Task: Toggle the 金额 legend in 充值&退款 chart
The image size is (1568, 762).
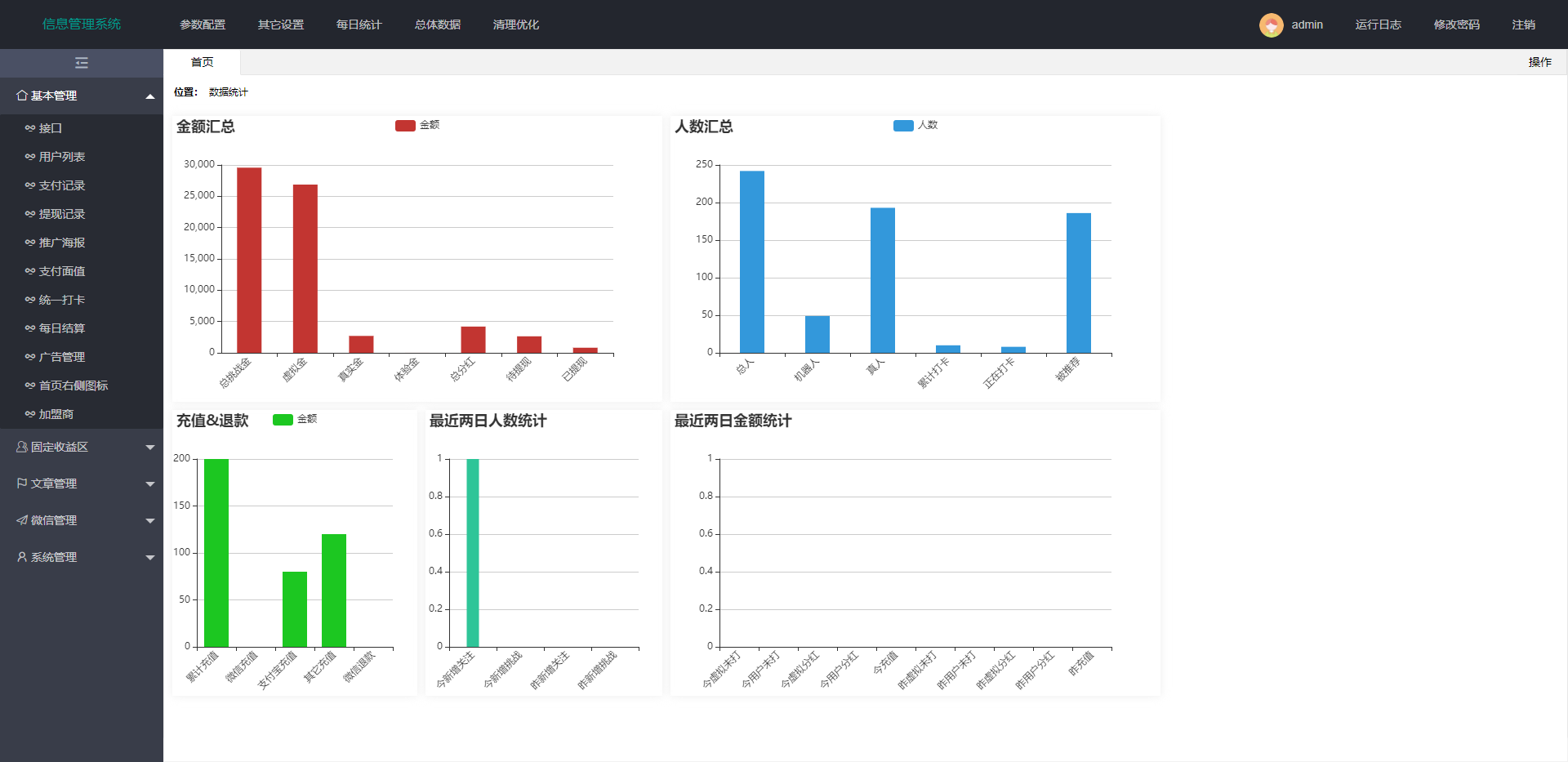Action: (x=296, y=418)
